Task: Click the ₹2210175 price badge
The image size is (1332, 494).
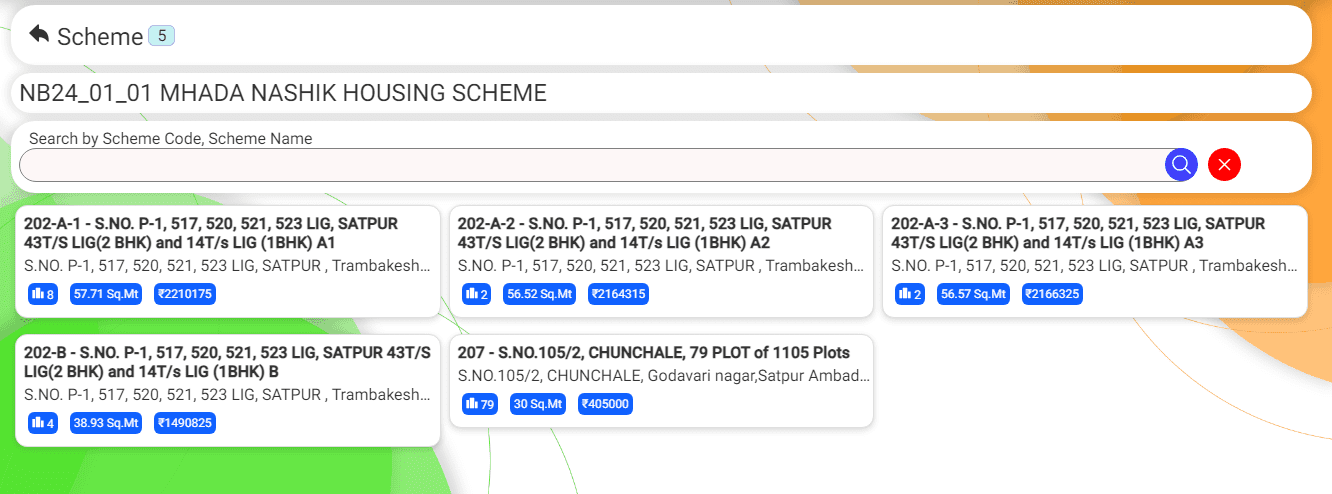Action: 185,294
